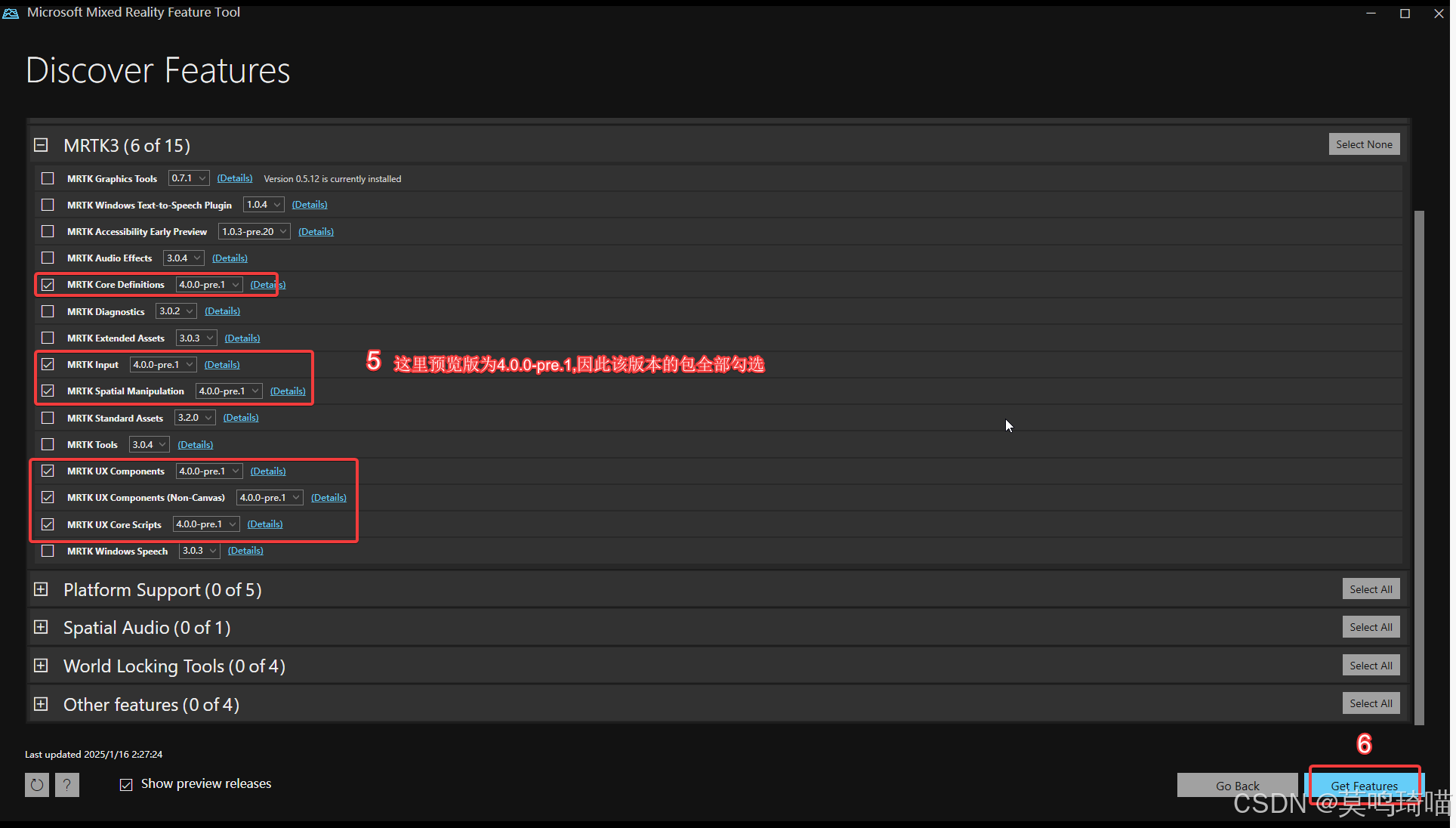Open the help question mark icon
The height and width of the screenshot is (828, 1456).
click(67, 785)
